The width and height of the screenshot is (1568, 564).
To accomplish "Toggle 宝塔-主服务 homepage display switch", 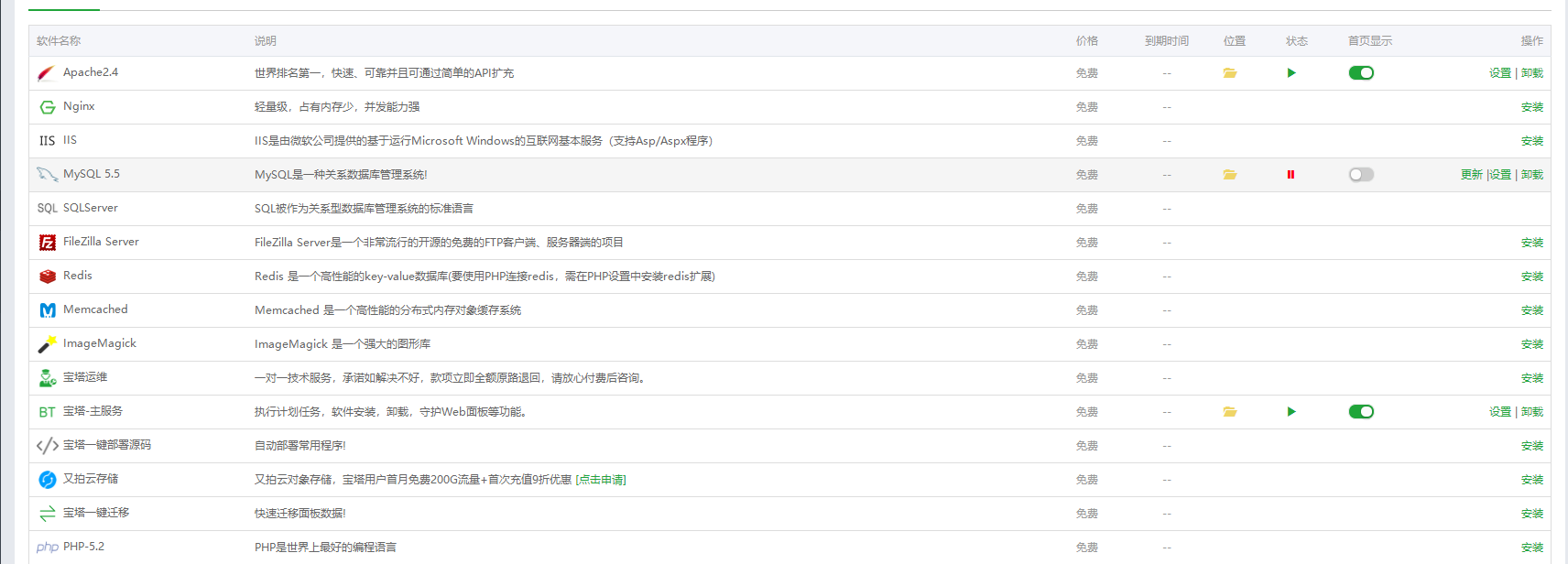I will [1361, 412].
